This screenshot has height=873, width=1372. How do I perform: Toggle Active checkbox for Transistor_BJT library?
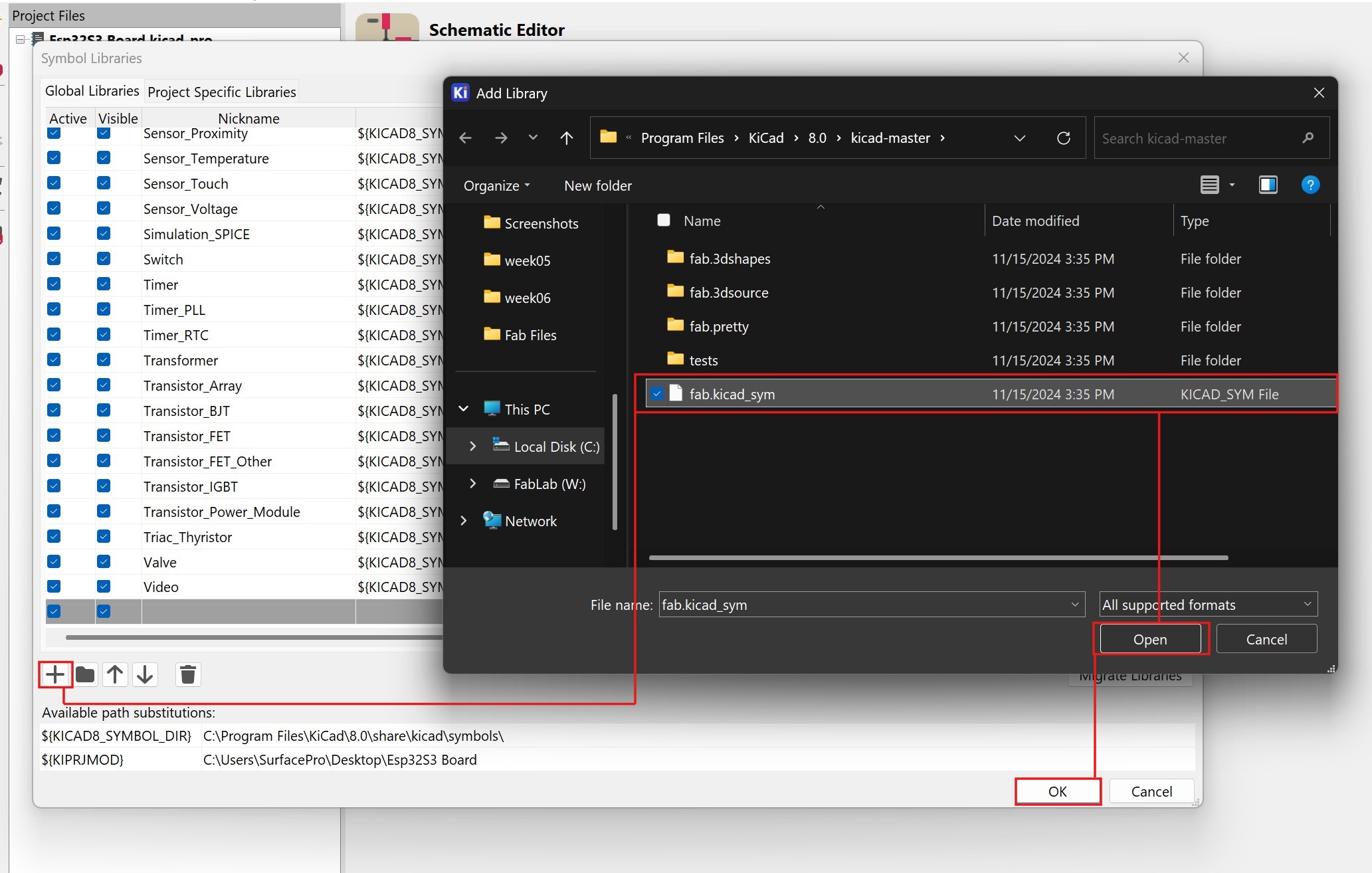tap(56, 410)
